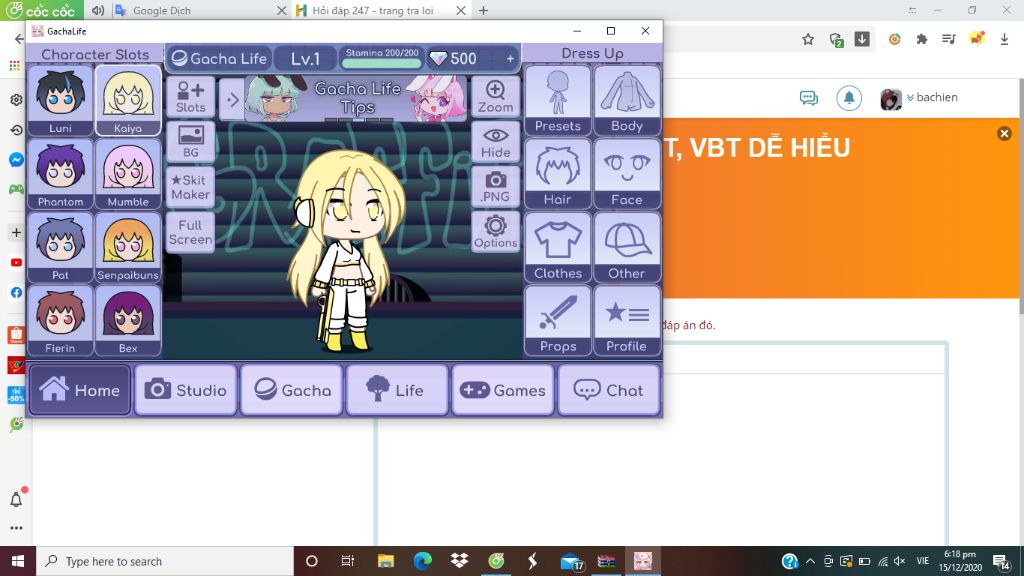Click the blonde character on stage

click(x=347, y=251)
